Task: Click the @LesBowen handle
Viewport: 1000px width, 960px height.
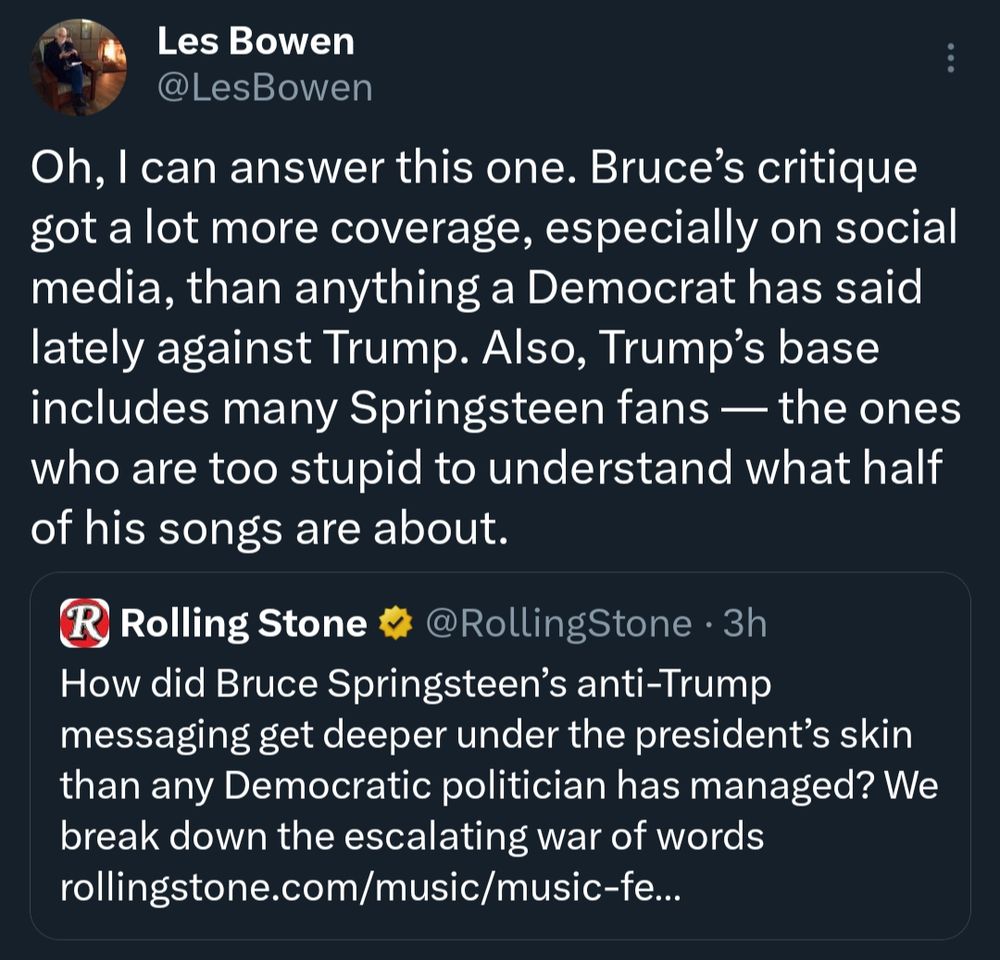Action: coord(264,88)
